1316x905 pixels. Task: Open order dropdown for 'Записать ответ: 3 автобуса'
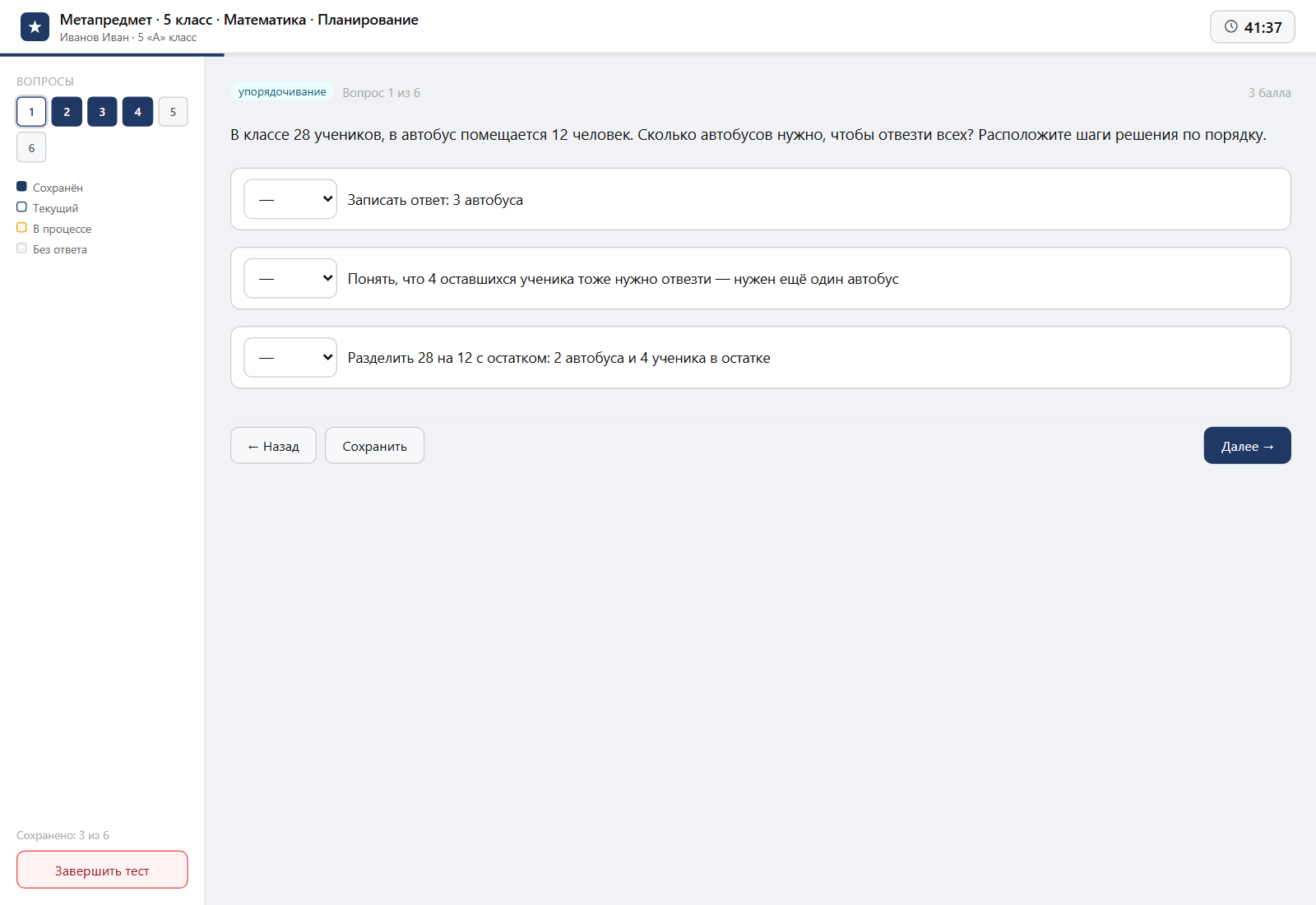tap(290, 199)
